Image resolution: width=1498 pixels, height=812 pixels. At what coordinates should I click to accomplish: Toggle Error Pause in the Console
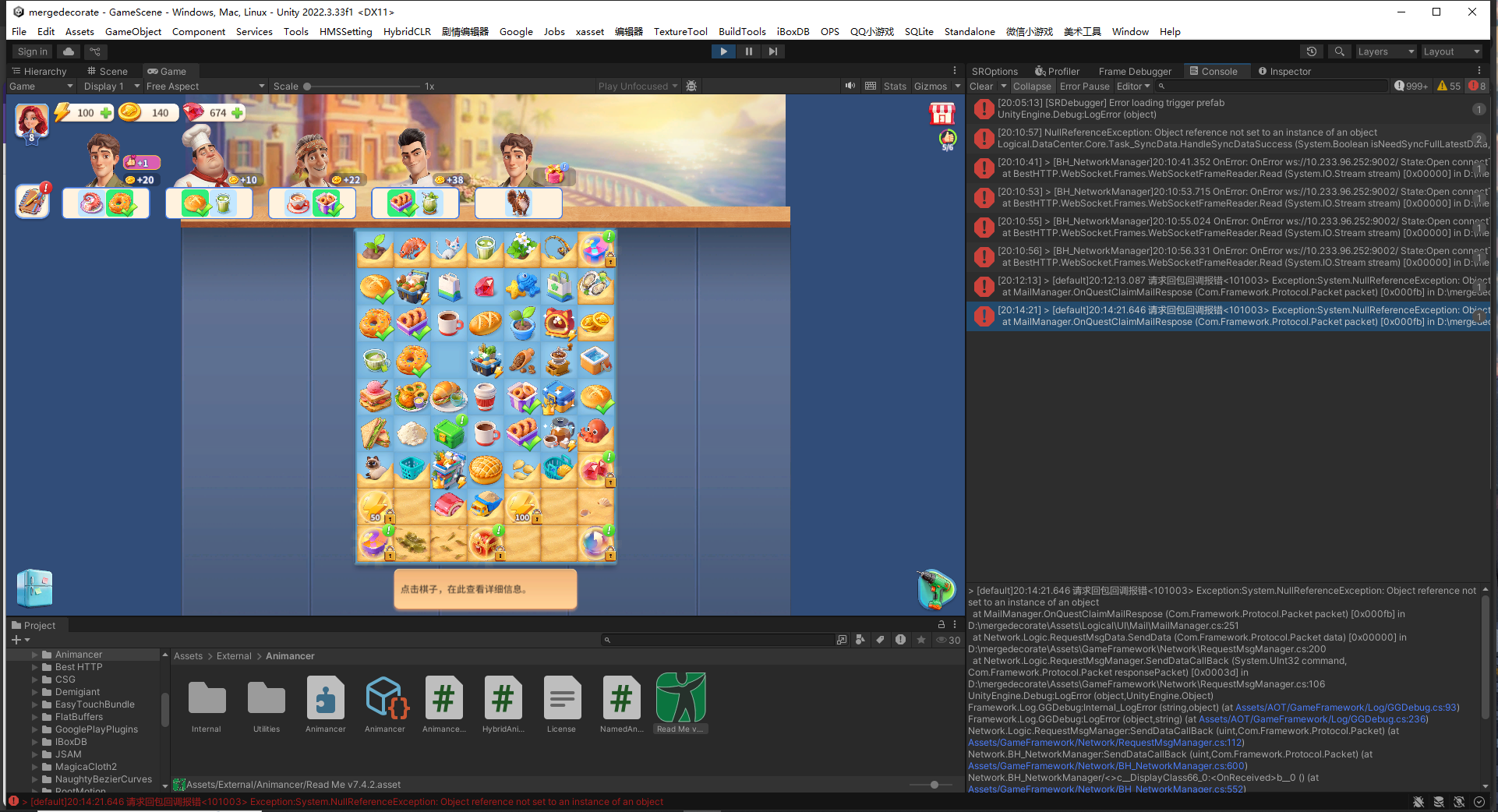coord(1084,86)
